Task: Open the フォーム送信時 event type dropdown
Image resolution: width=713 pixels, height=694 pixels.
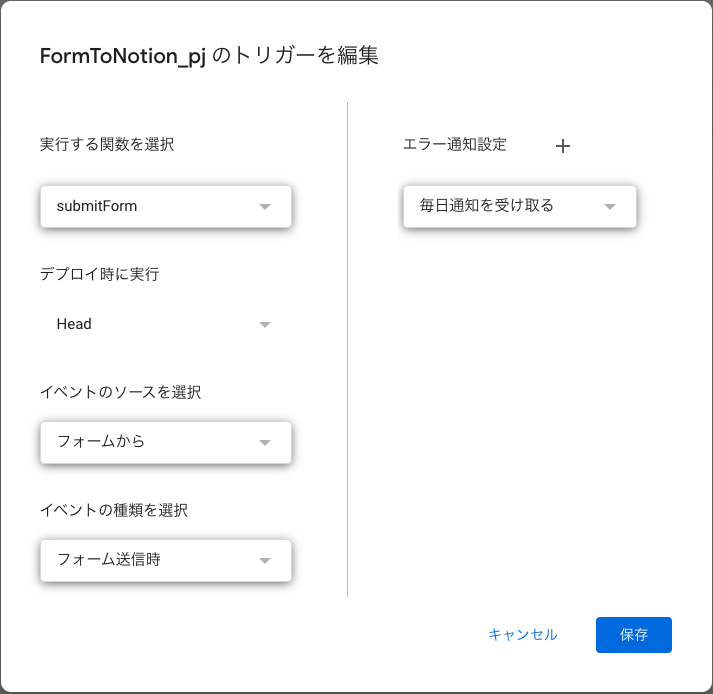Action: [x=166, y=561]
